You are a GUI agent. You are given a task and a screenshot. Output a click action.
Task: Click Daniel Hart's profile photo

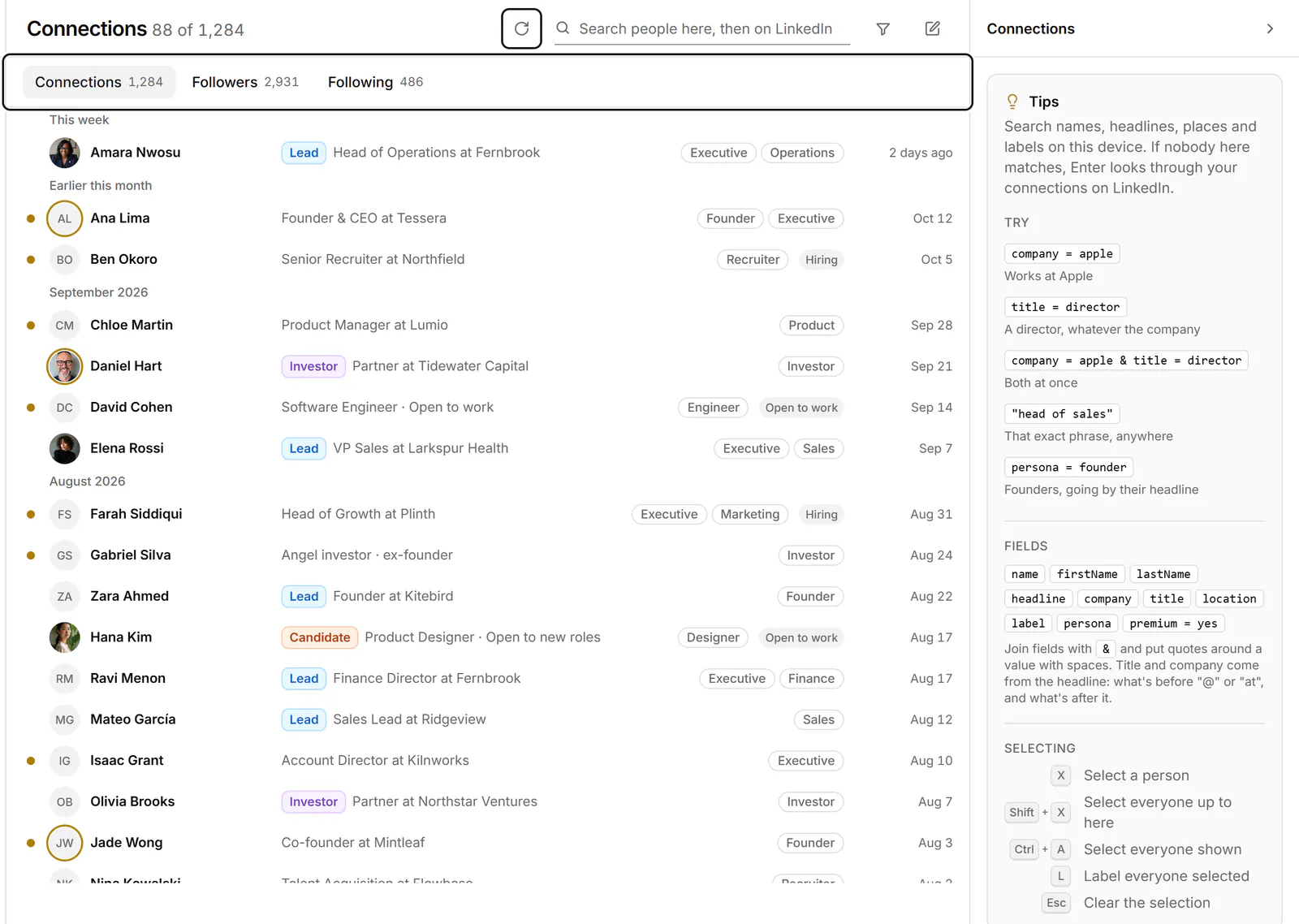tap(65, 366)
